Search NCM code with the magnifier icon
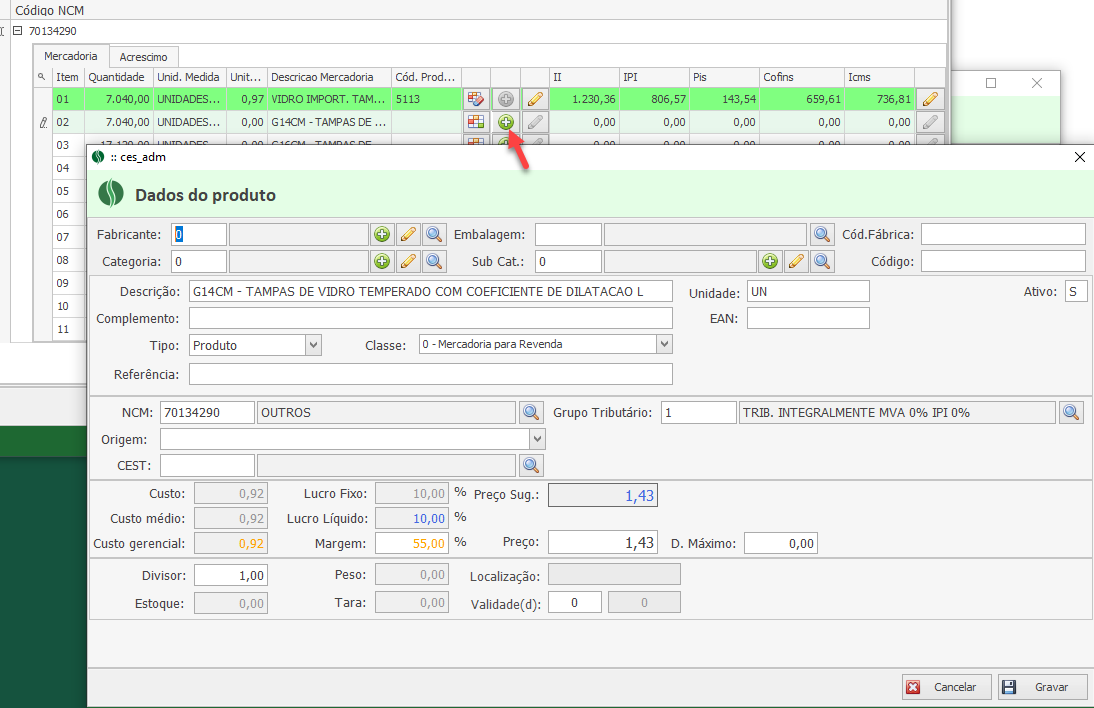1094x708 pixels. coord(531,412)
